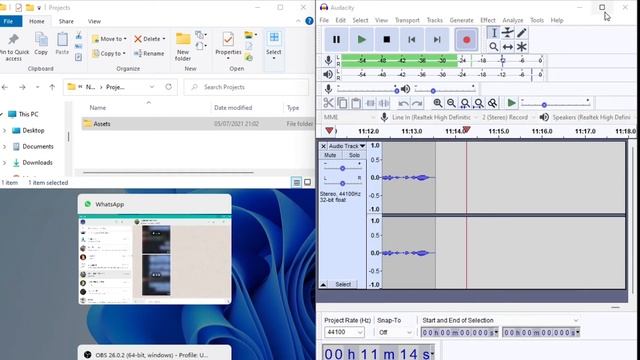The height and width of the screenshot is (360, 640).
Task: Click the green Play button in Audacity transport
Action: coord(361,40)
